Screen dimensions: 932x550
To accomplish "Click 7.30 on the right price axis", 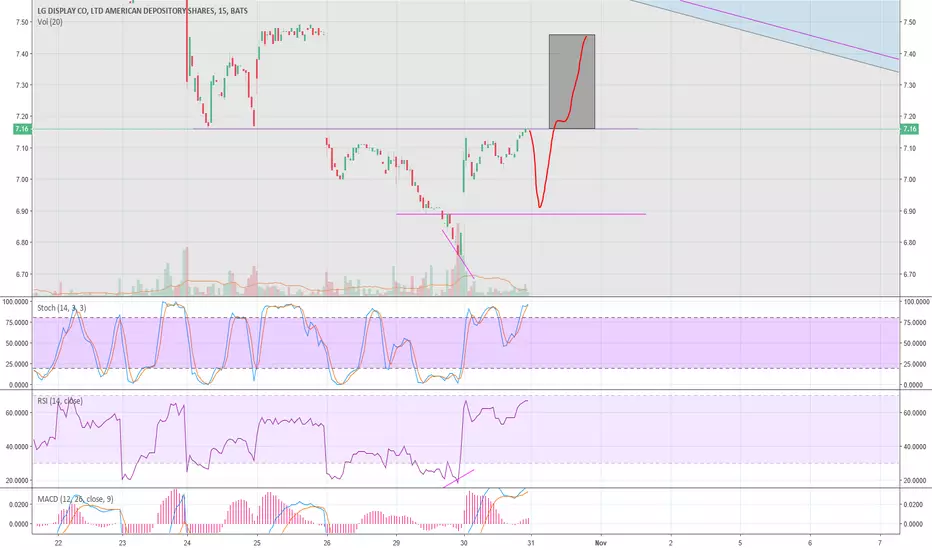I will (x=909, y=86).
